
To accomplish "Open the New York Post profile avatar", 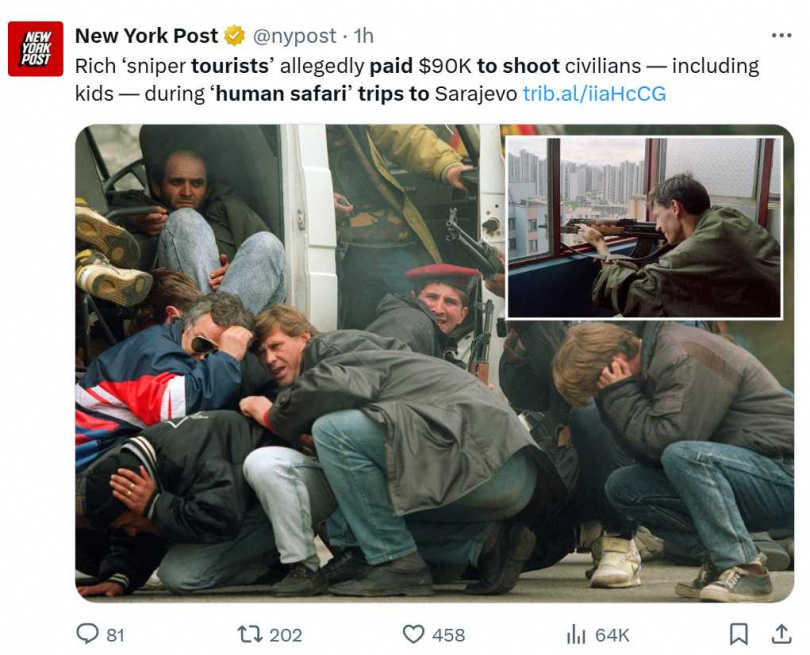I will tap(35, 49).
